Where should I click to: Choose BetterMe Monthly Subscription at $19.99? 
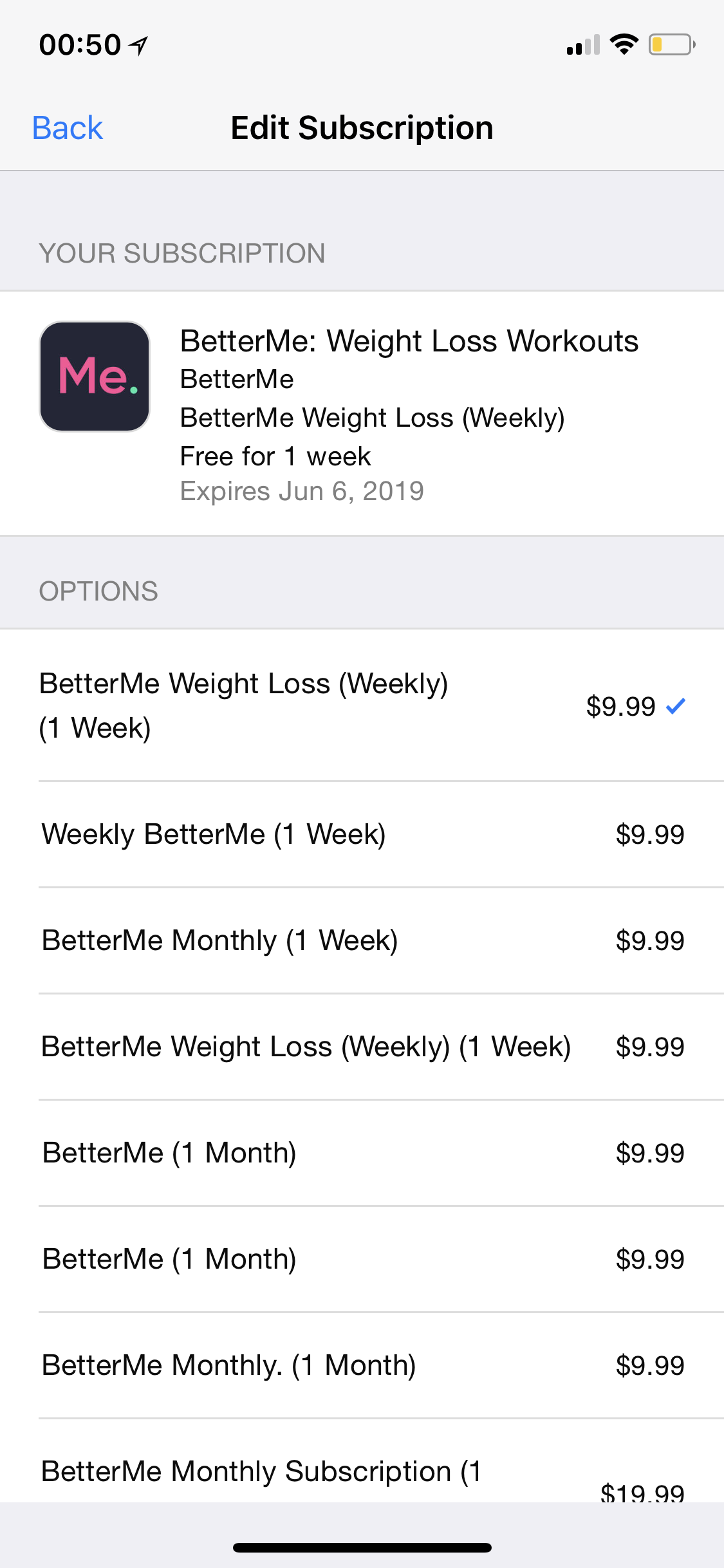click(362, 1473)
